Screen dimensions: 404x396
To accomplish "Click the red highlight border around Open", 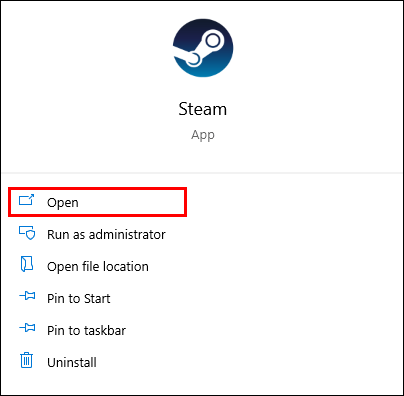I will pyautogui.click(x=97, y=189).
